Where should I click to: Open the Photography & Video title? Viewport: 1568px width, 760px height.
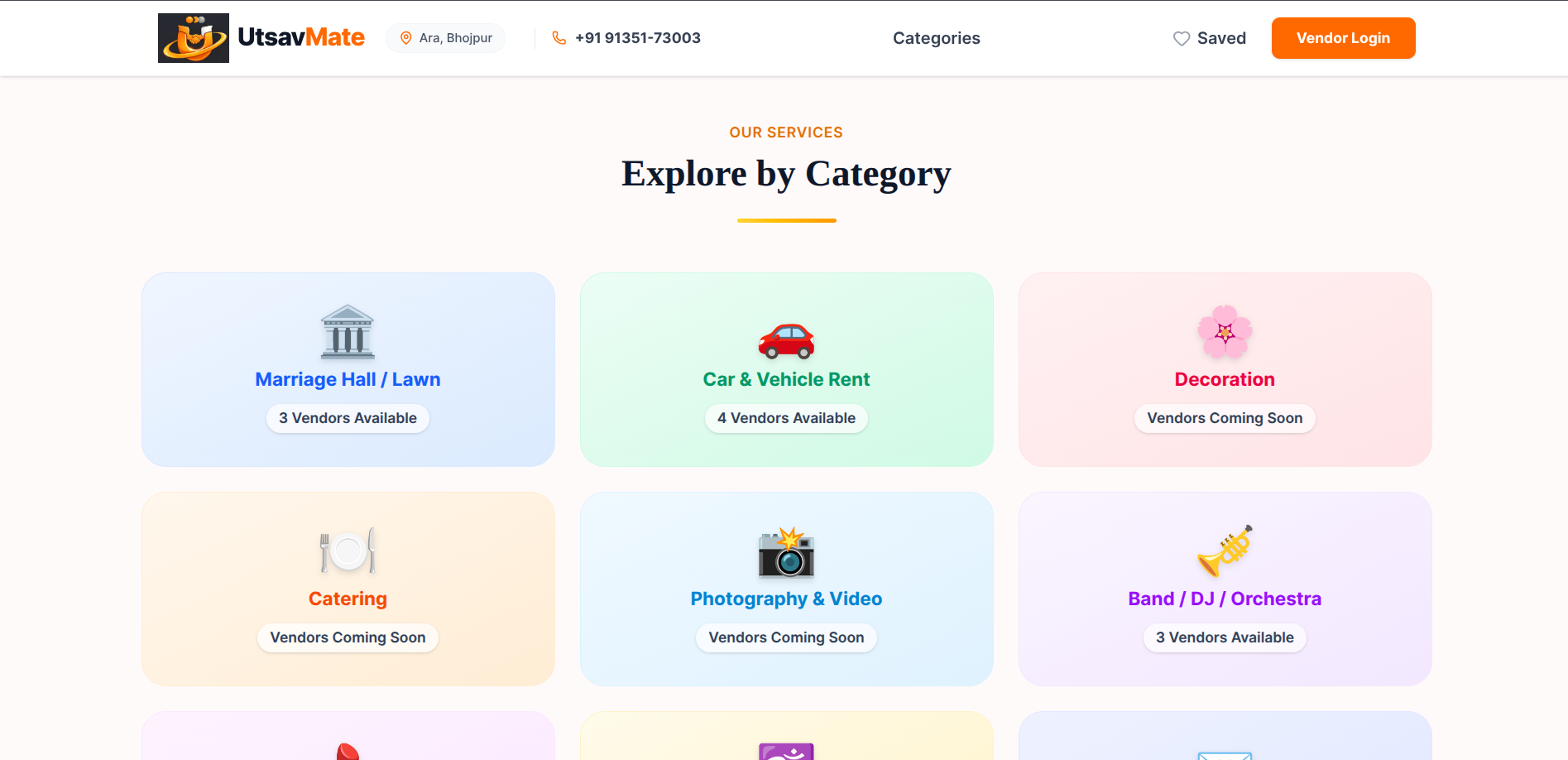tap(786, 599)
